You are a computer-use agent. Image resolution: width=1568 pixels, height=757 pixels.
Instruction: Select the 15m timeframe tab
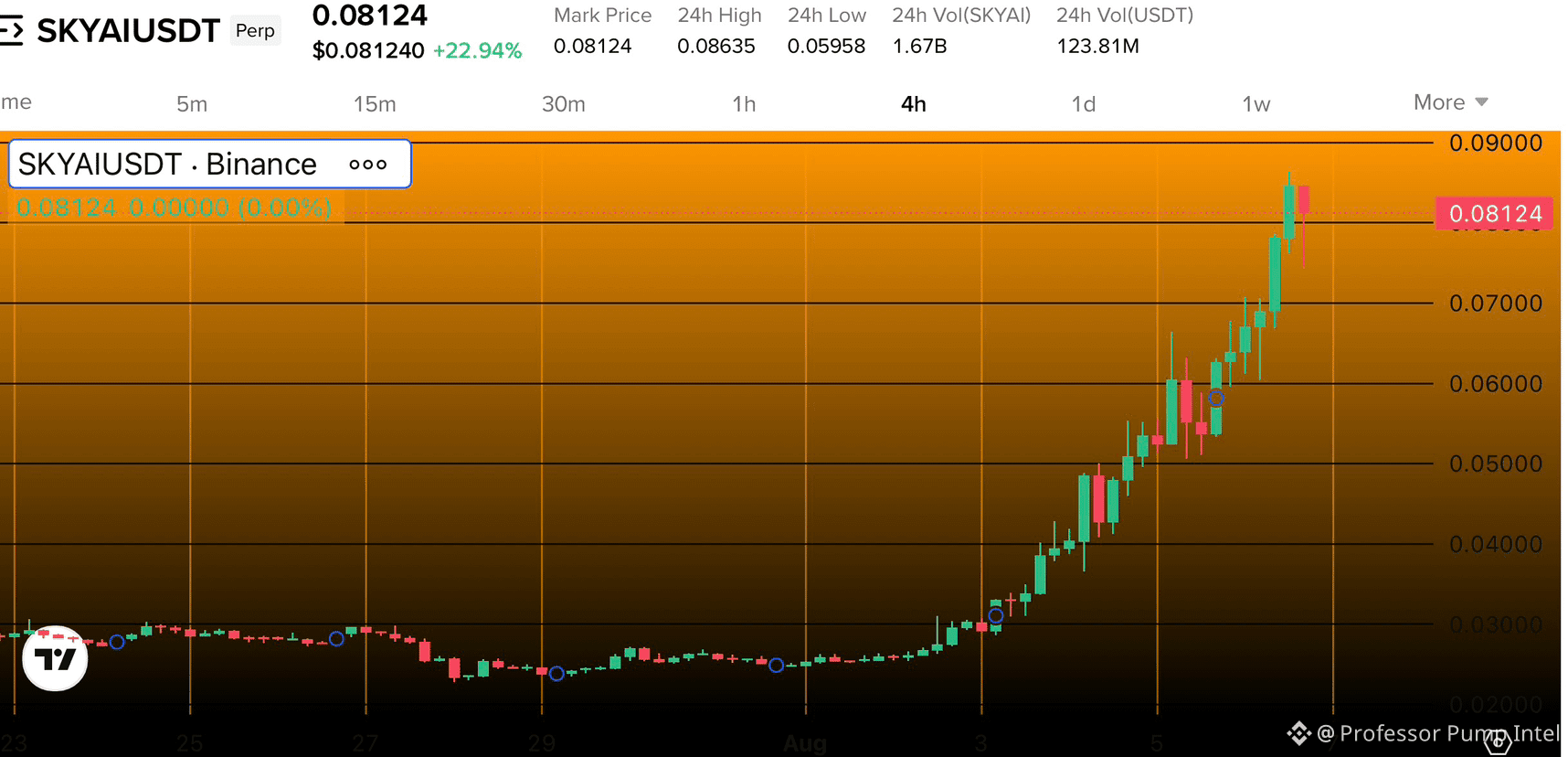pyautogui.click(x=375, y=104)
